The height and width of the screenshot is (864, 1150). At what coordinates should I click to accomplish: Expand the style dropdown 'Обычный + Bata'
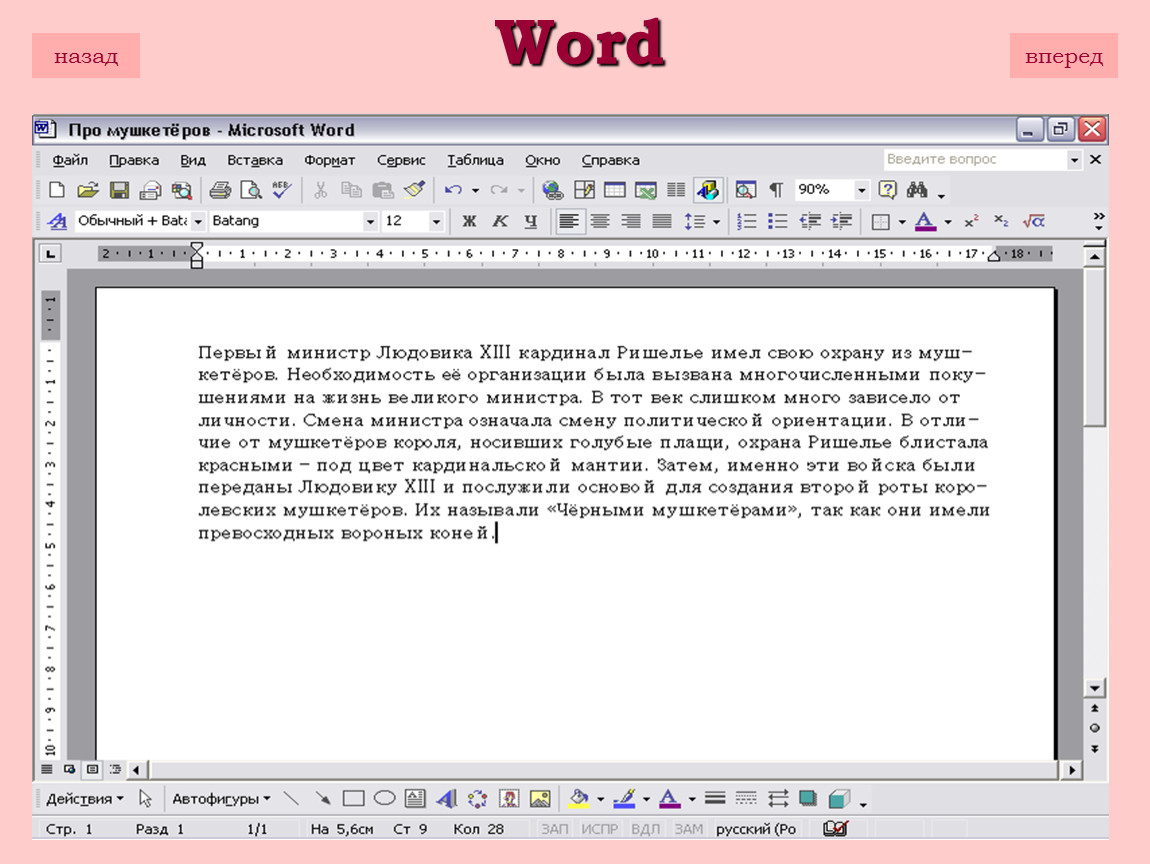pos(198,222)
